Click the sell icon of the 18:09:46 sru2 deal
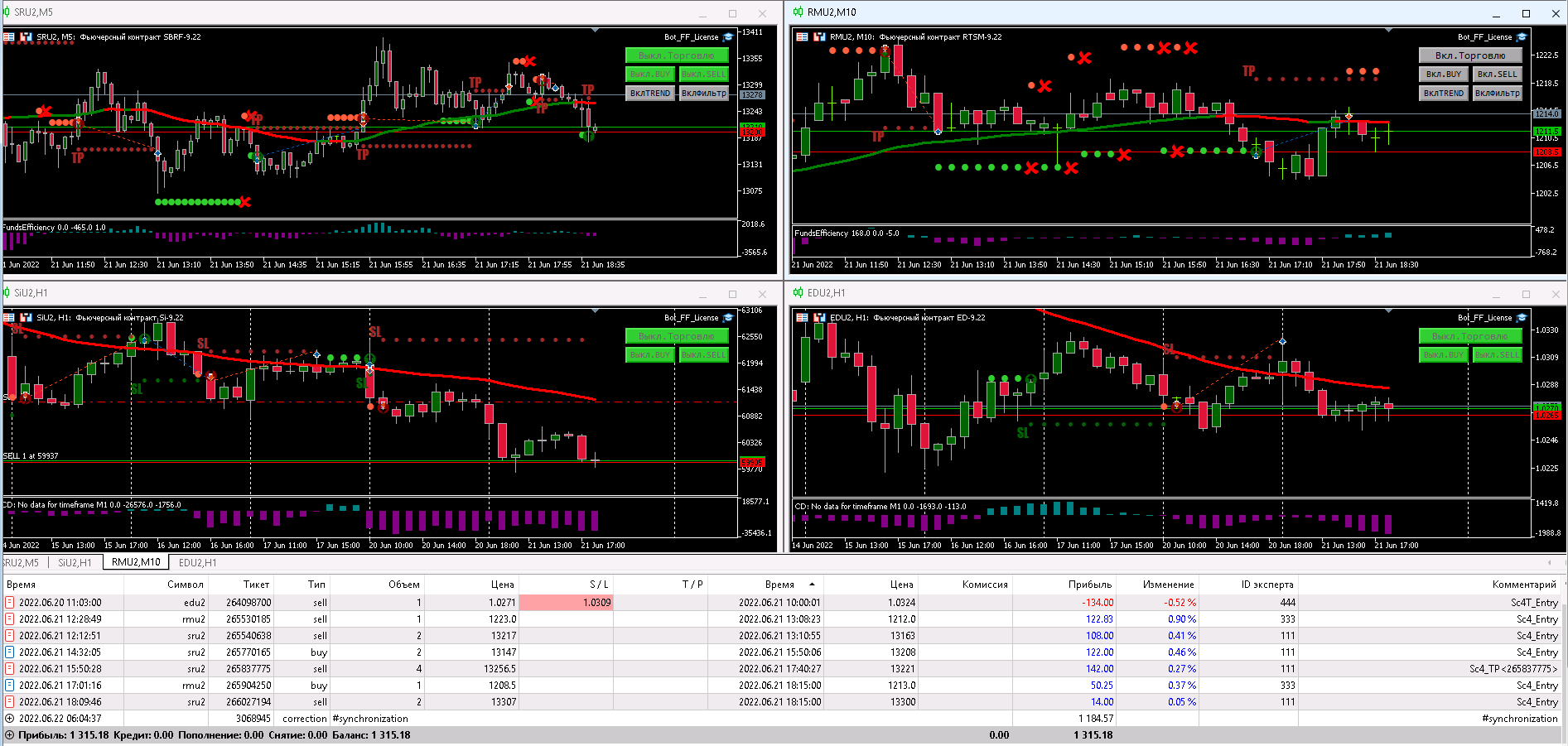Image resolution: width=1568 pixels, height=746 pixels. pyautogui.click(x=10, y=702)
